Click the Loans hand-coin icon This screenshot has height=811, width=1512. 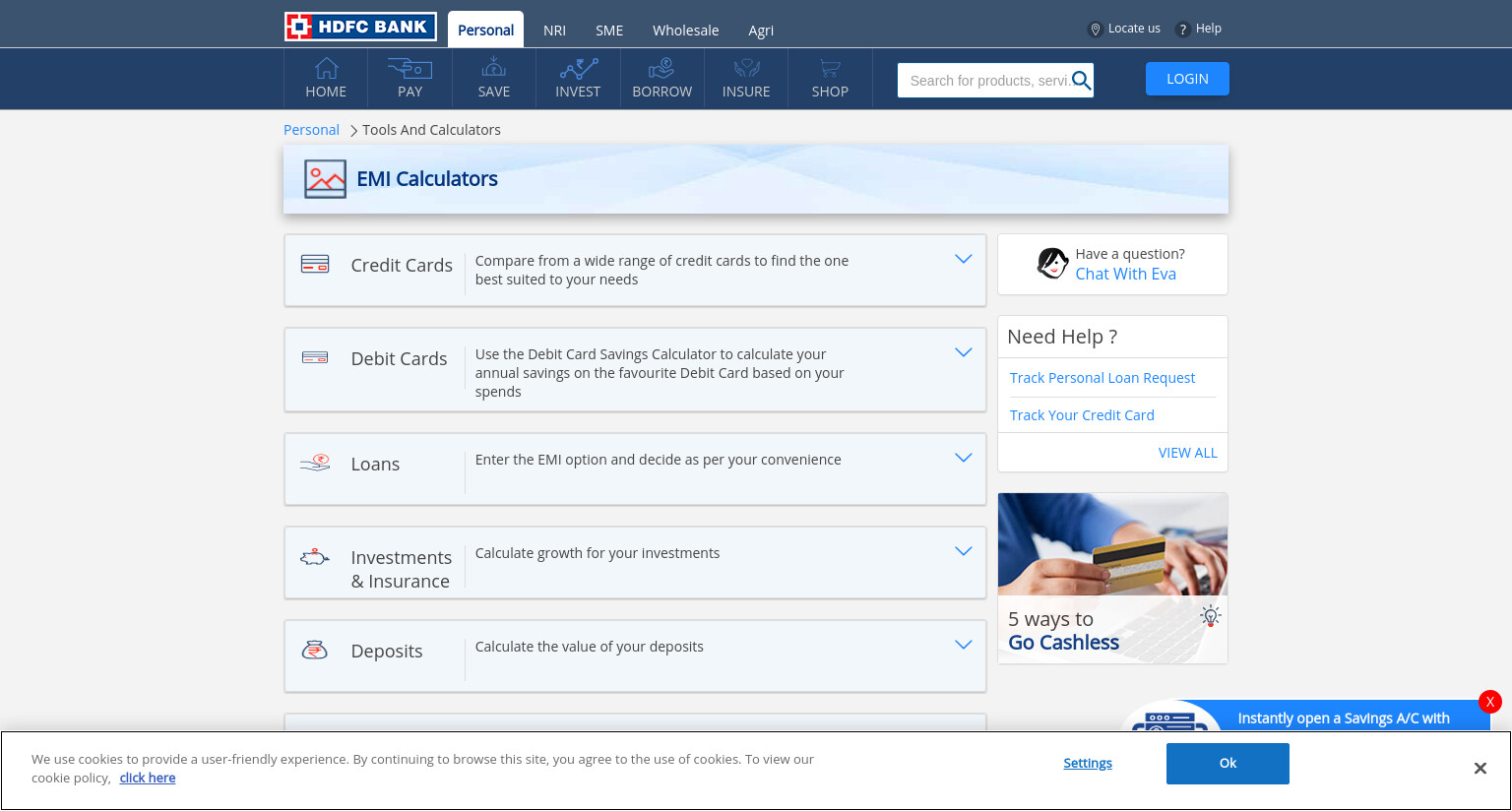315,463
